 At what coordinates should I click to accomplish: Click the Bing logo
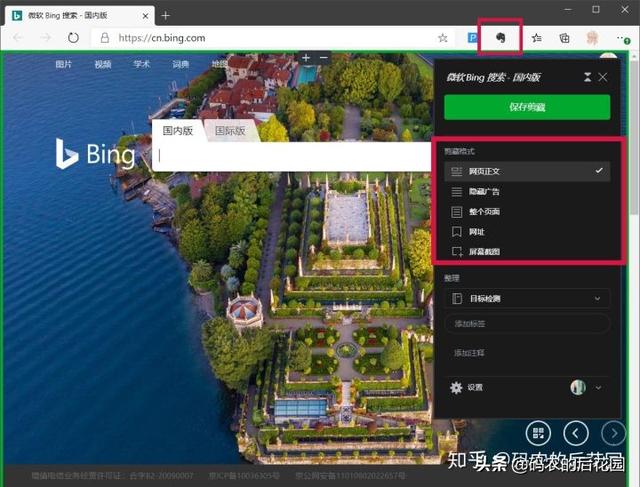[95, 154]
